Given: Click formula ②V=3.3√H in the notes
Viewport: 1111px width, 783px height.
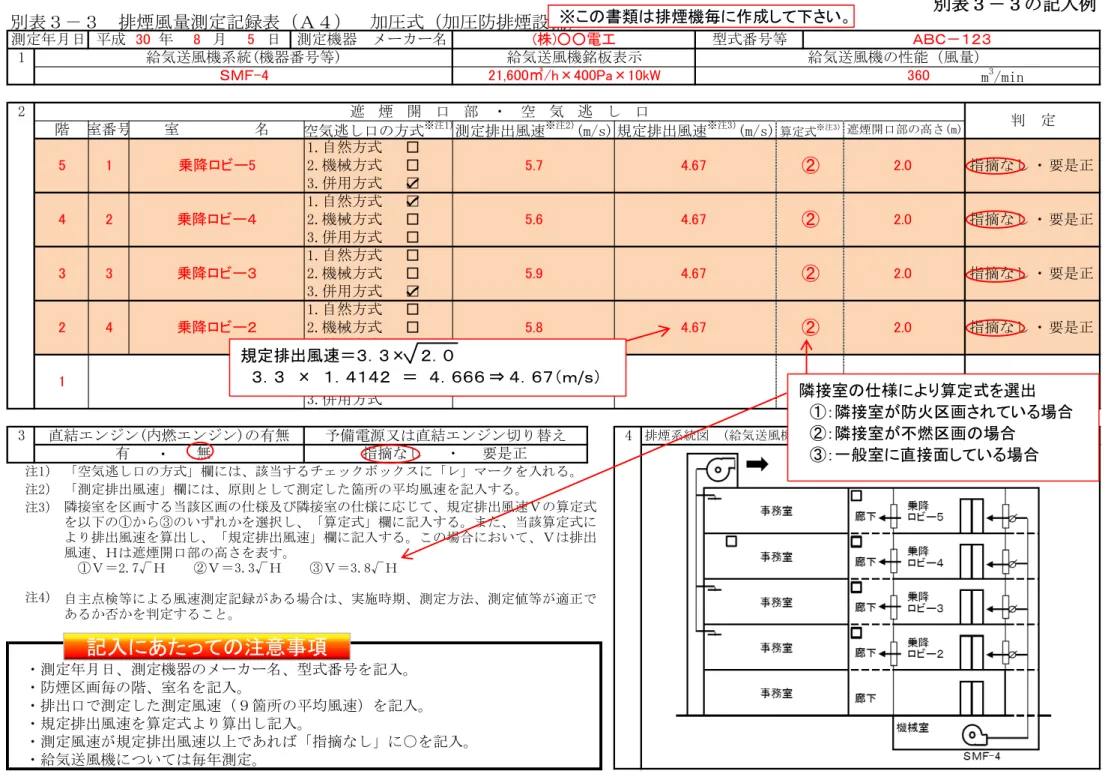Looking at the screenshot, I should pos(237,568).
